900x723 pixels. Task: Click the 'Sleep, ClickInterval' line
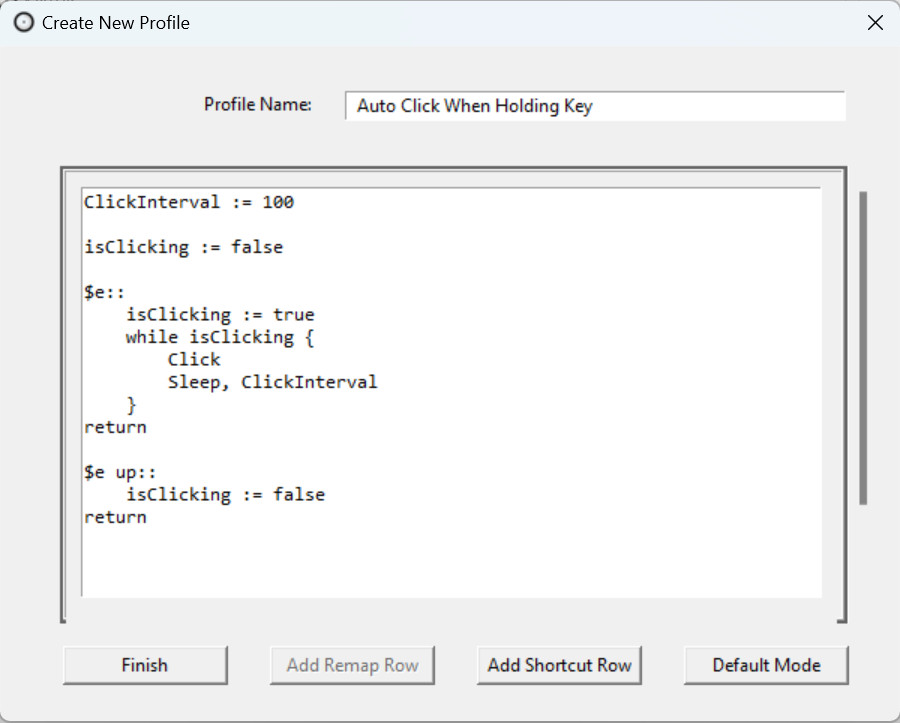(x=273, y=382)
